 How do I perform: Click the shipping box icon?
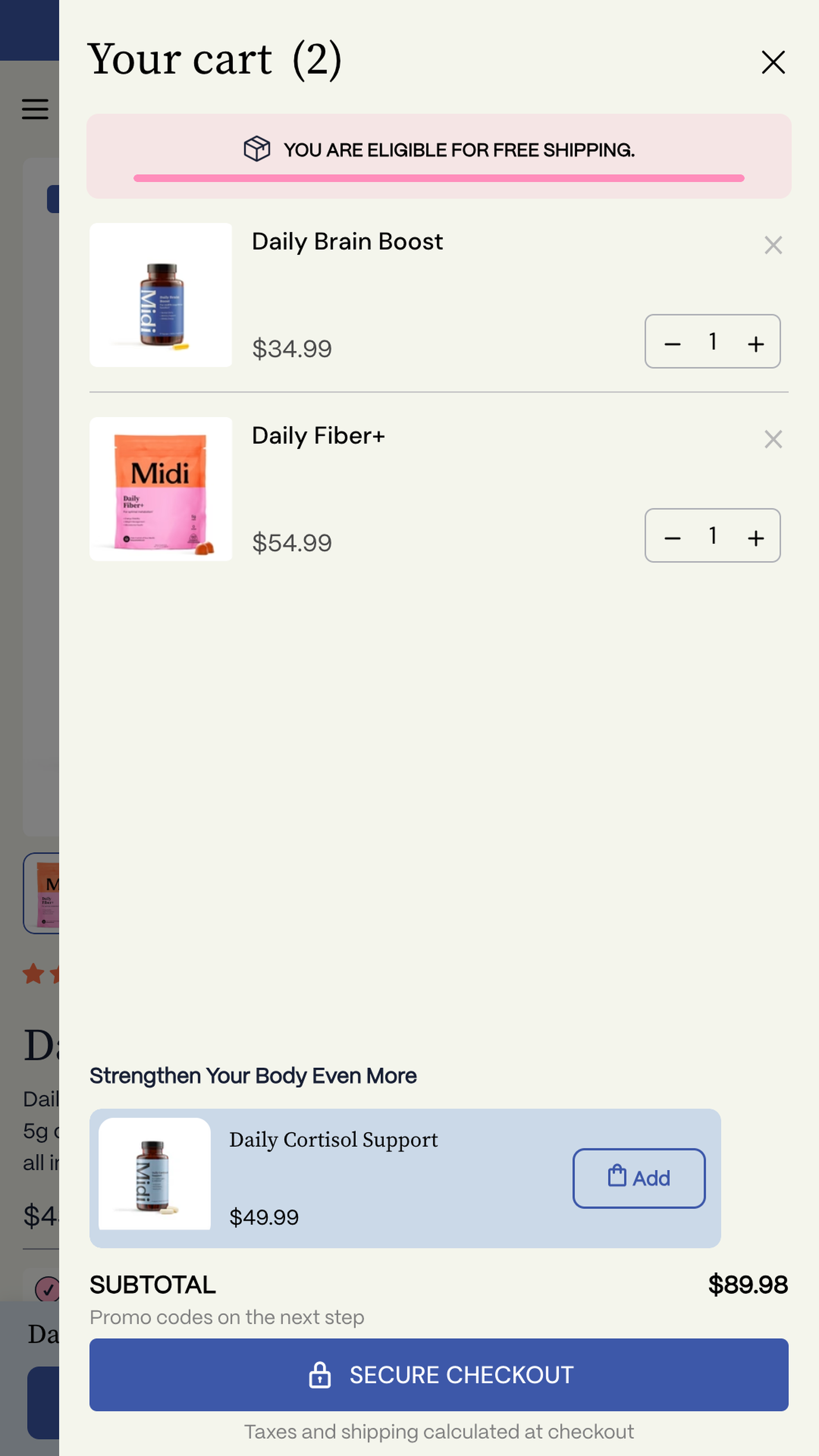[257, 149]
